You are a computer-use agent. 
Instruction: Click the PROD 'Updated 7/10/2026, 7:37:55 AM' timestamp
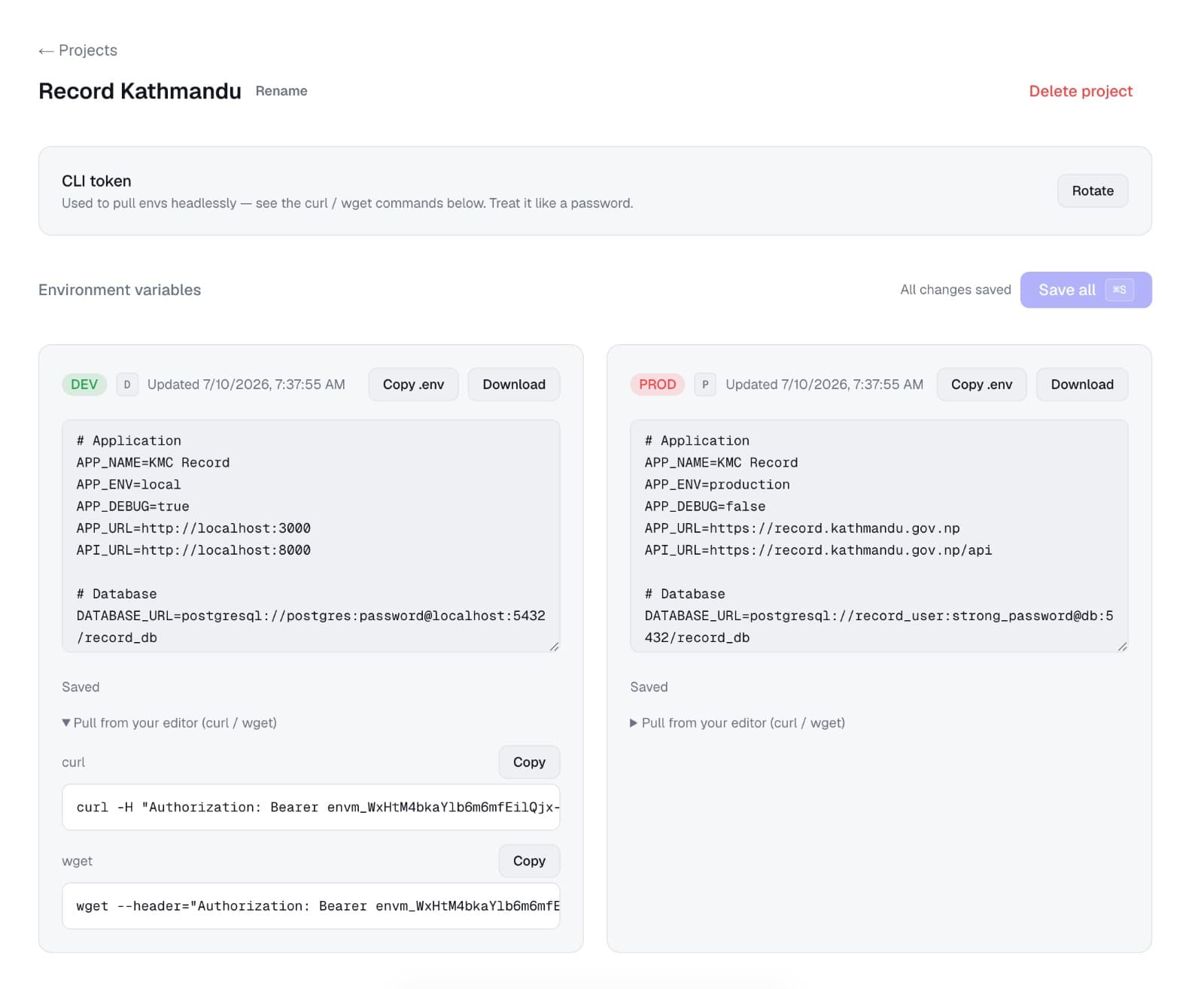(824, 385)
